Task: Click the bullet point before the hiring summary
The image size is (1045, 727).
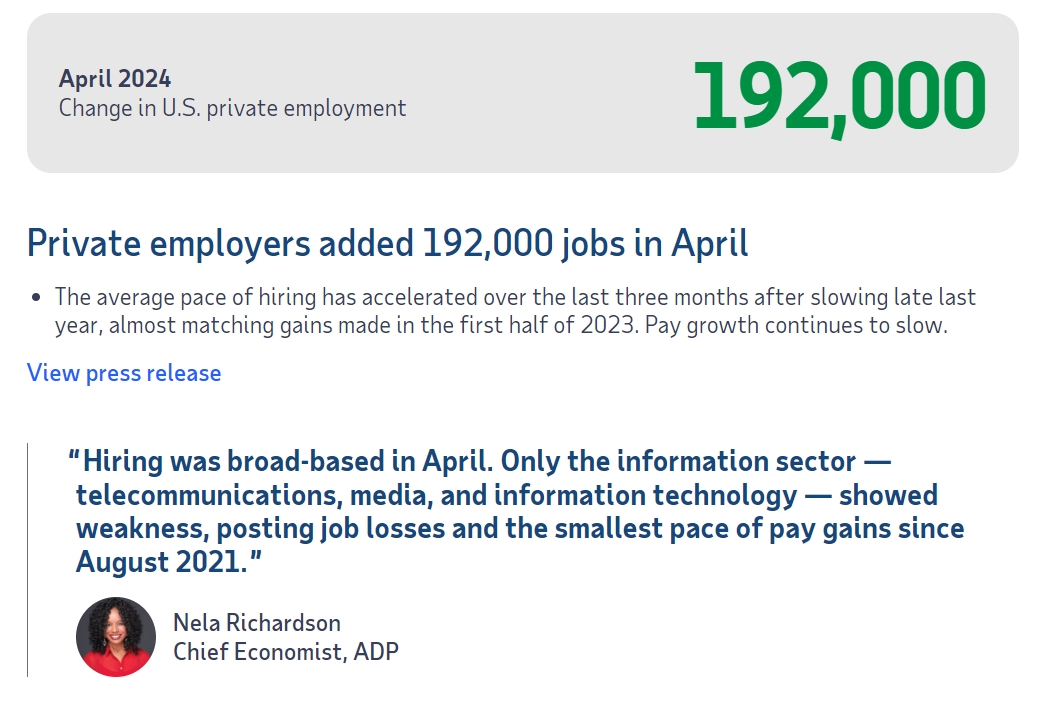Action: tap(37, 298)
